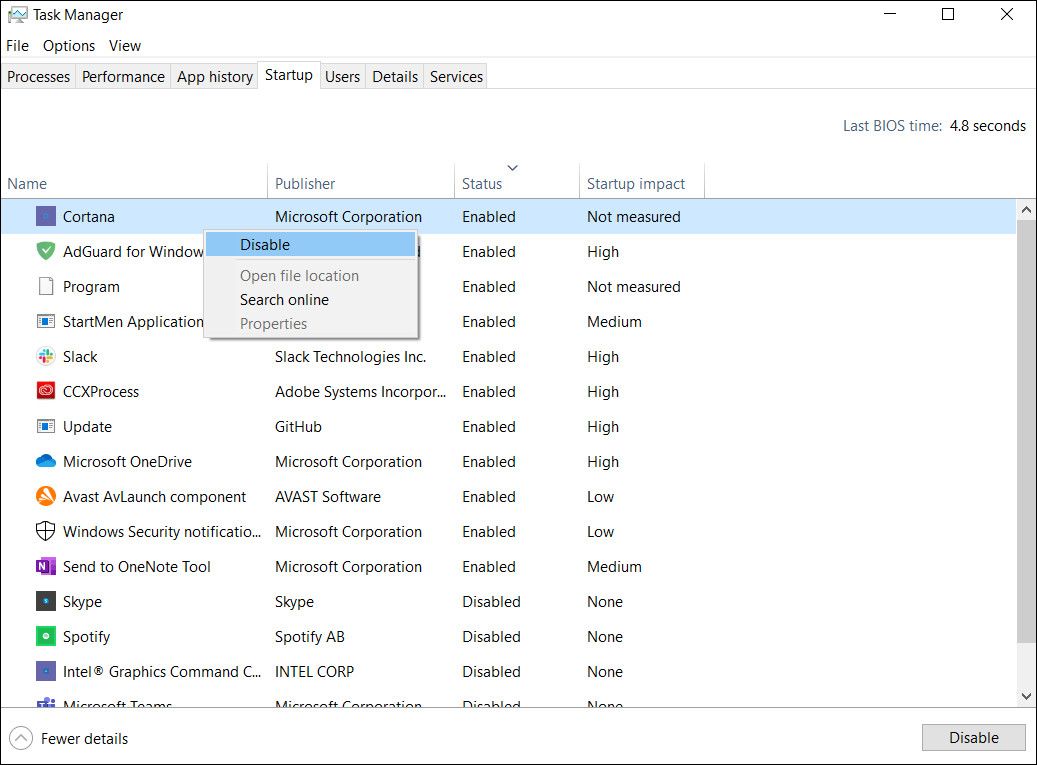Viewport: 1037px width, 765px height.
Task: Open the Services tab
Action: tap(456, 77)
